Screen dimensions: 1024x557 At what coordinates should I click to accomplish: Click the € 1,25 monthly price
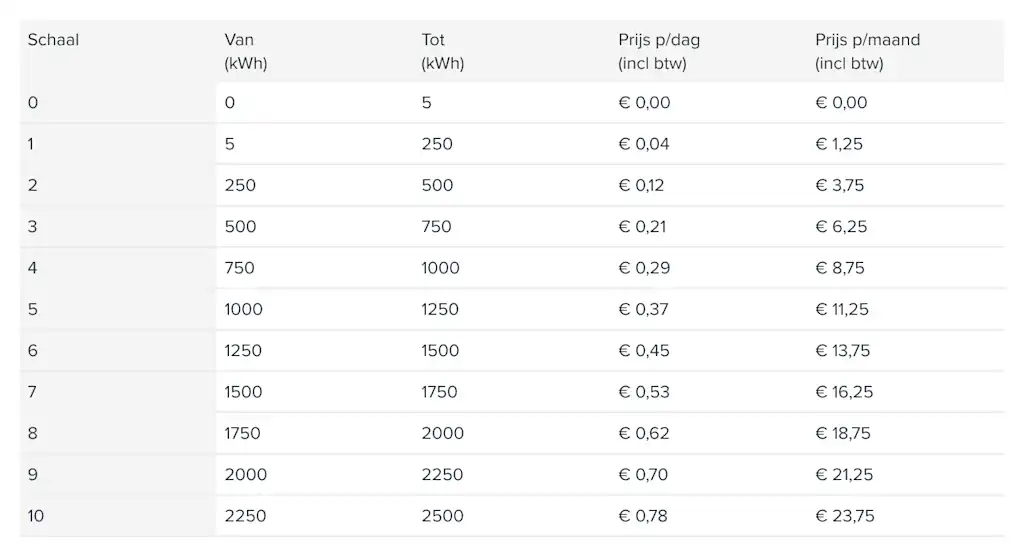click(839, 144)
